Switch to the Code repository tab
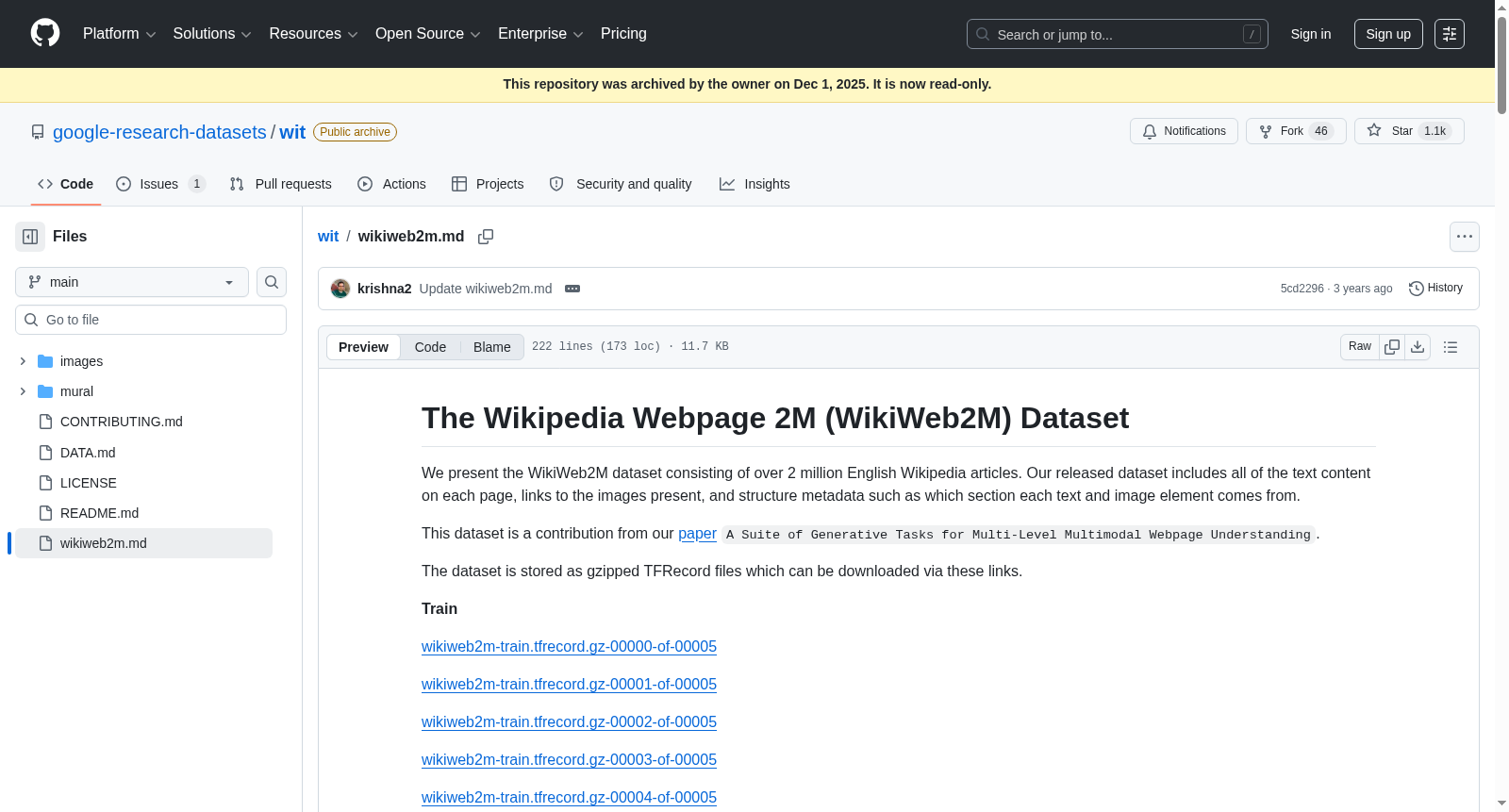This screenshot has width=1509, height=812. 66,184
